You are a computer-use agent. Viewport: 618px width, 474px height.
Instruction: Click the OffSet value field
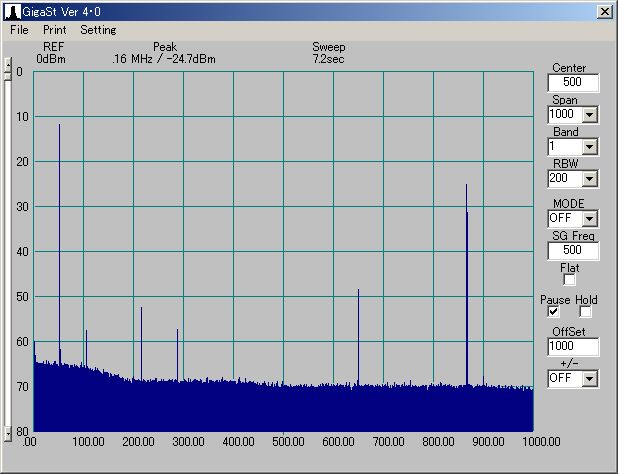[573, 347]
